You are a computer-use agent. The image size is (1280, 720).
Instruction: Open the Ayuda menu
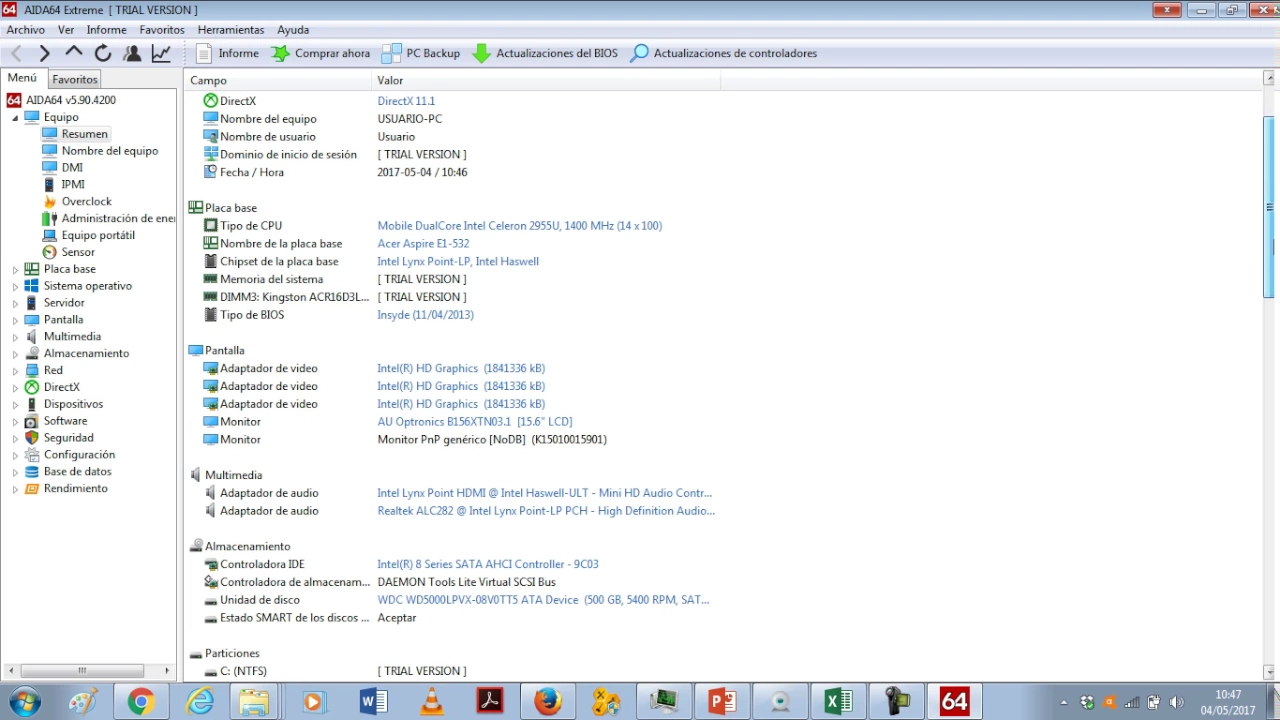click(293, 30)
